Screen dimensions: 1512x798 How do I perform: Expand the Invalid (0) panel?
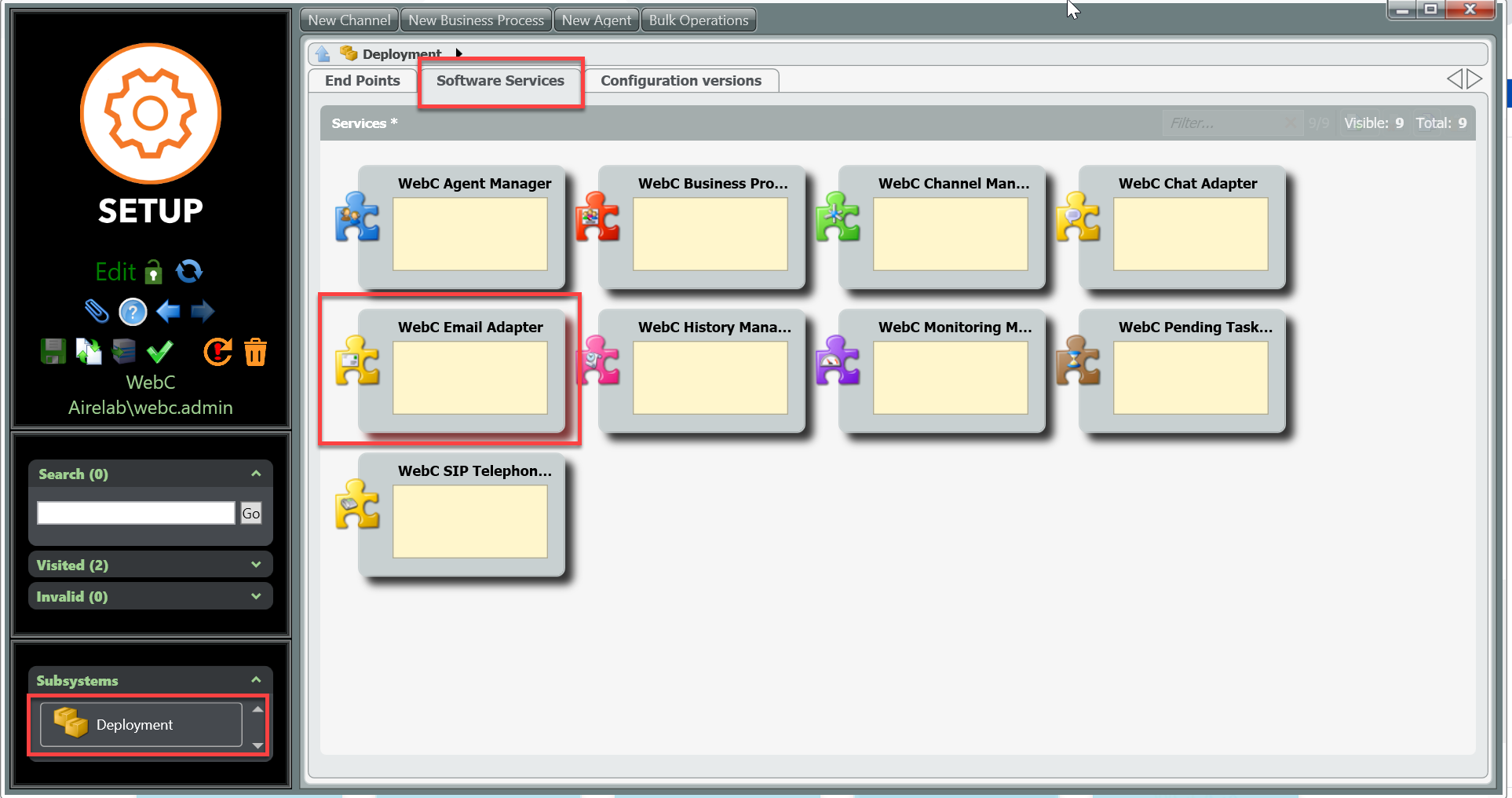point(256,596)
